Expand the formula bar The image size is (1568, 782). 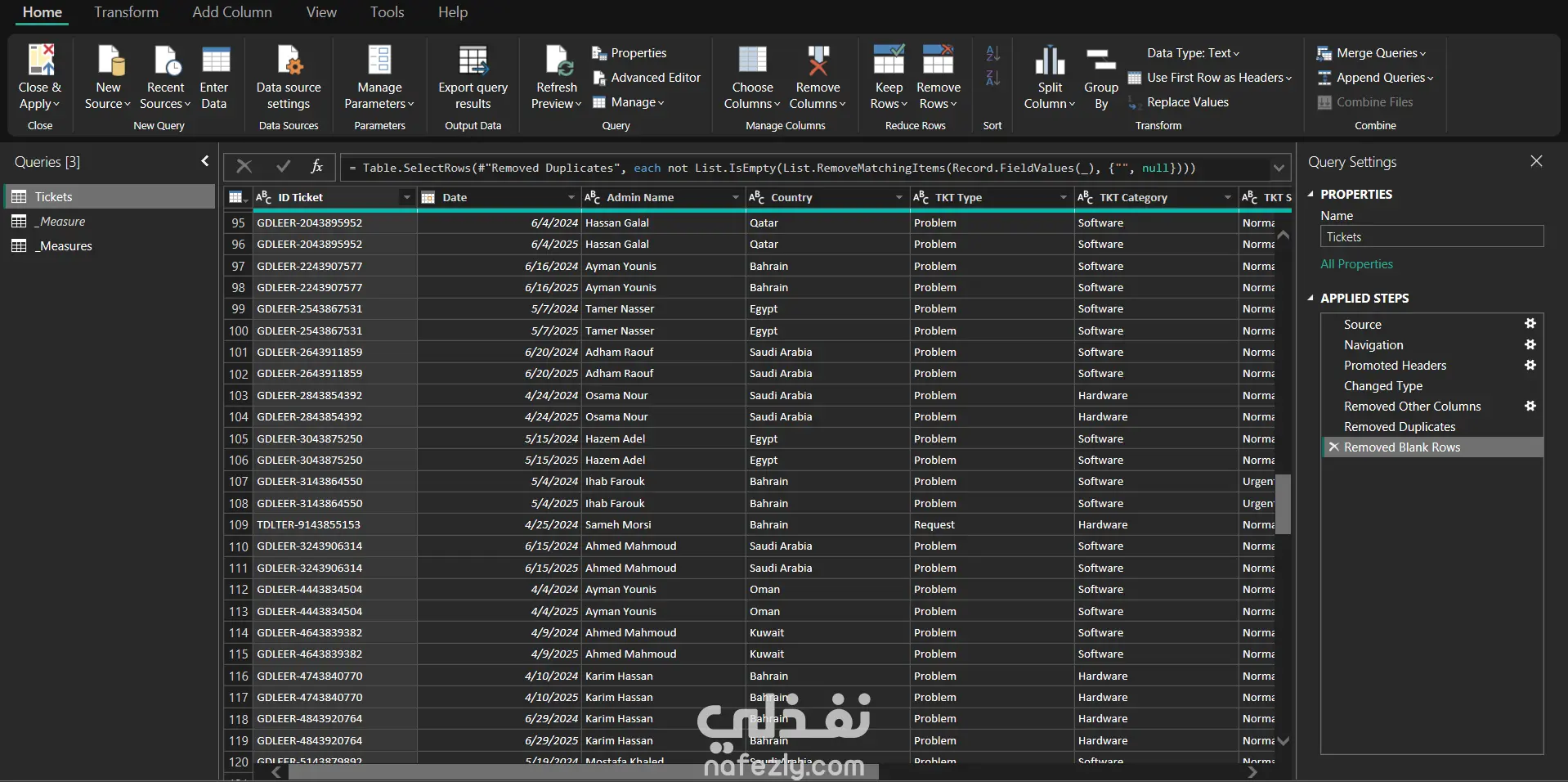[1279, 168]
